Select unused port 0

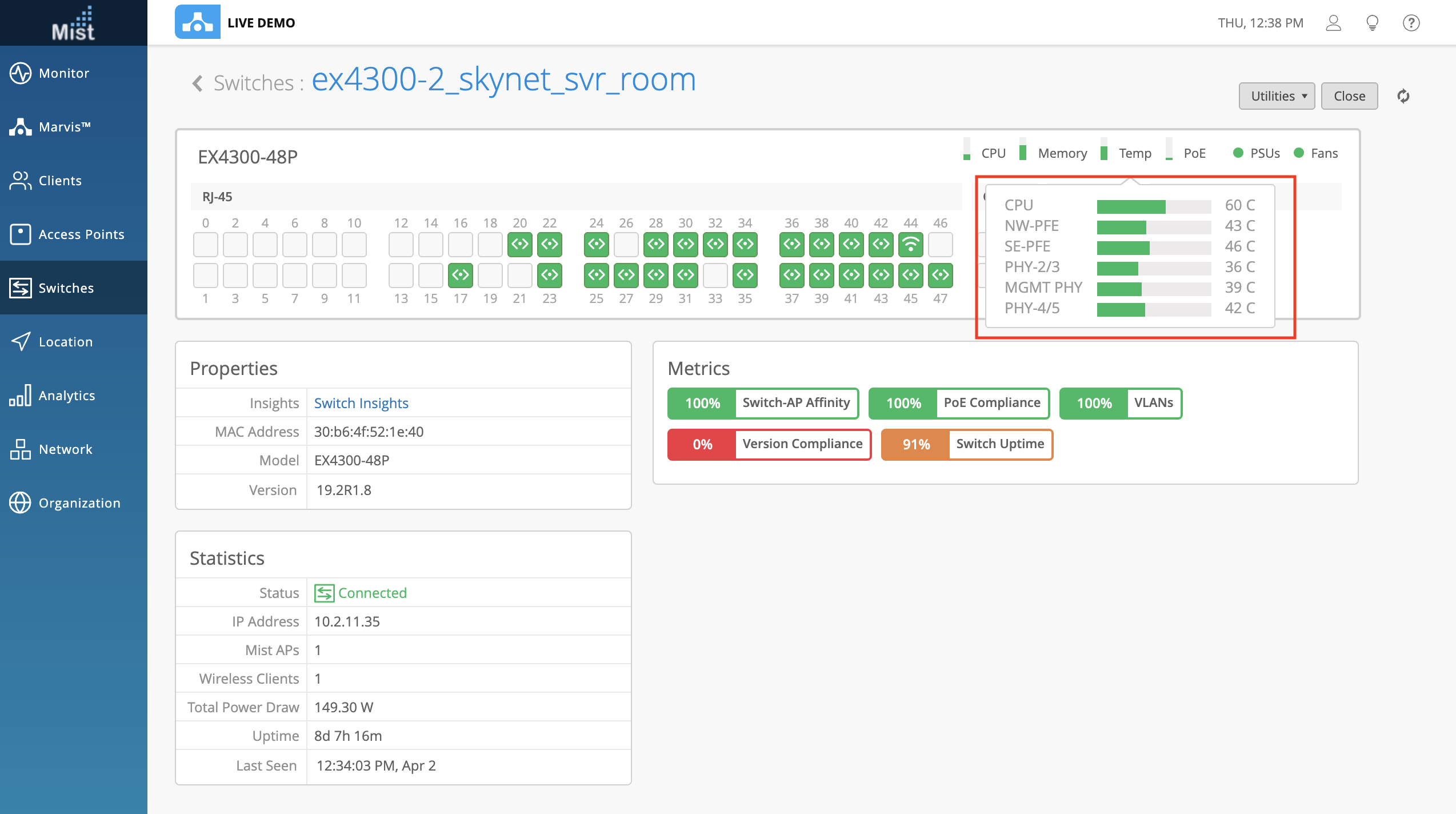(205, 245)
